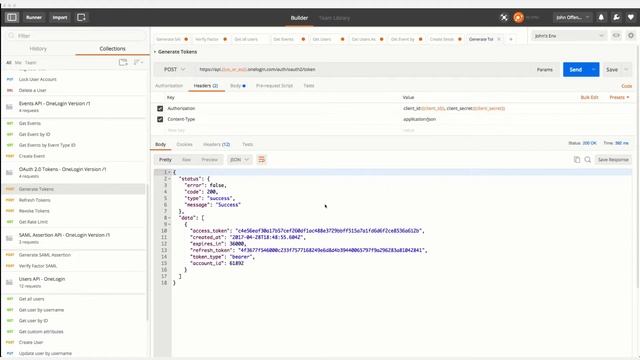Image resolution: width=640 pixels, height=360 pixels.
Task: Open the Bulk Edit link
Action: click(589, 98)
